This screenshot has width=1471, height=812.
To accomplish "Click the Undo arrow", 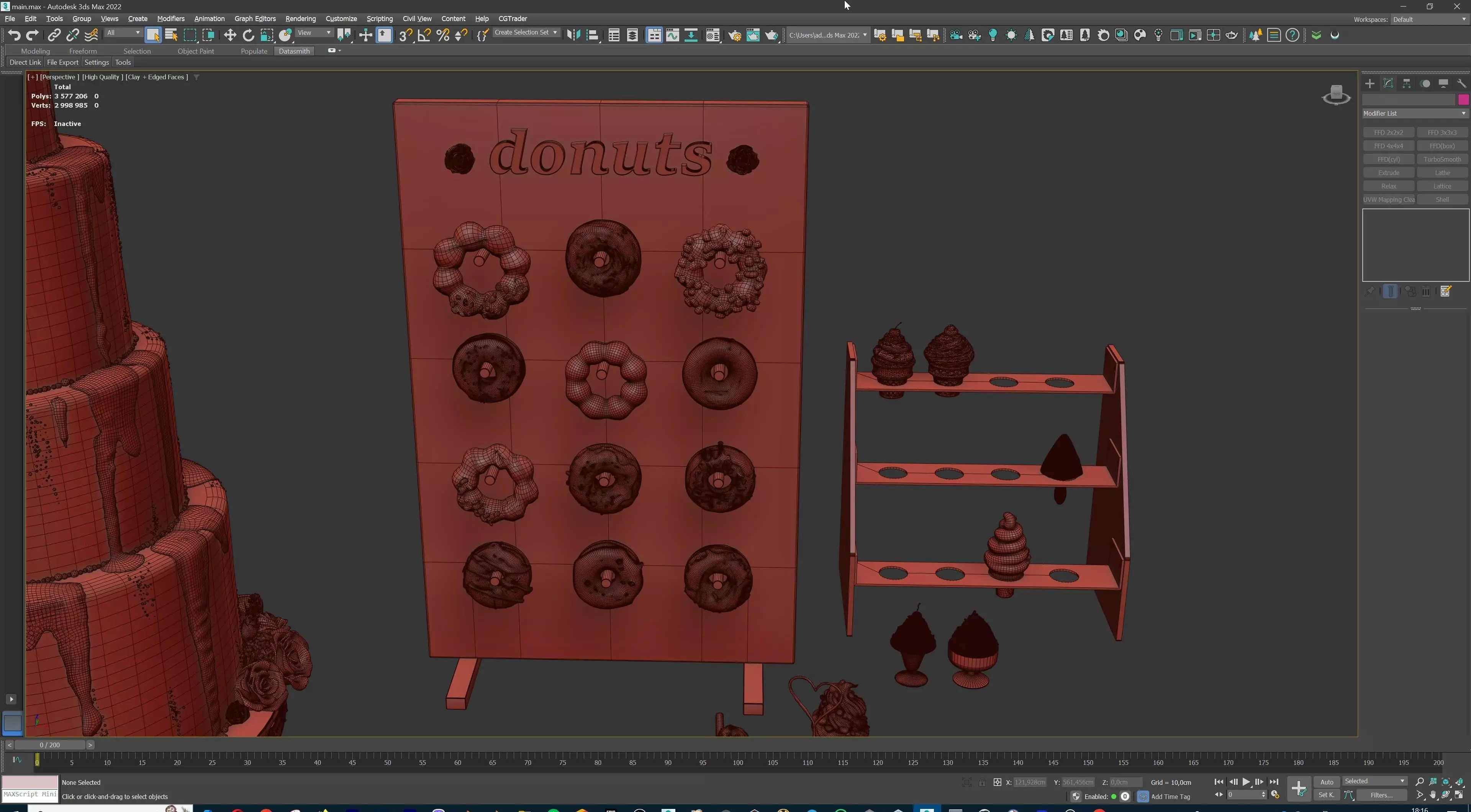I will point(14,35).
